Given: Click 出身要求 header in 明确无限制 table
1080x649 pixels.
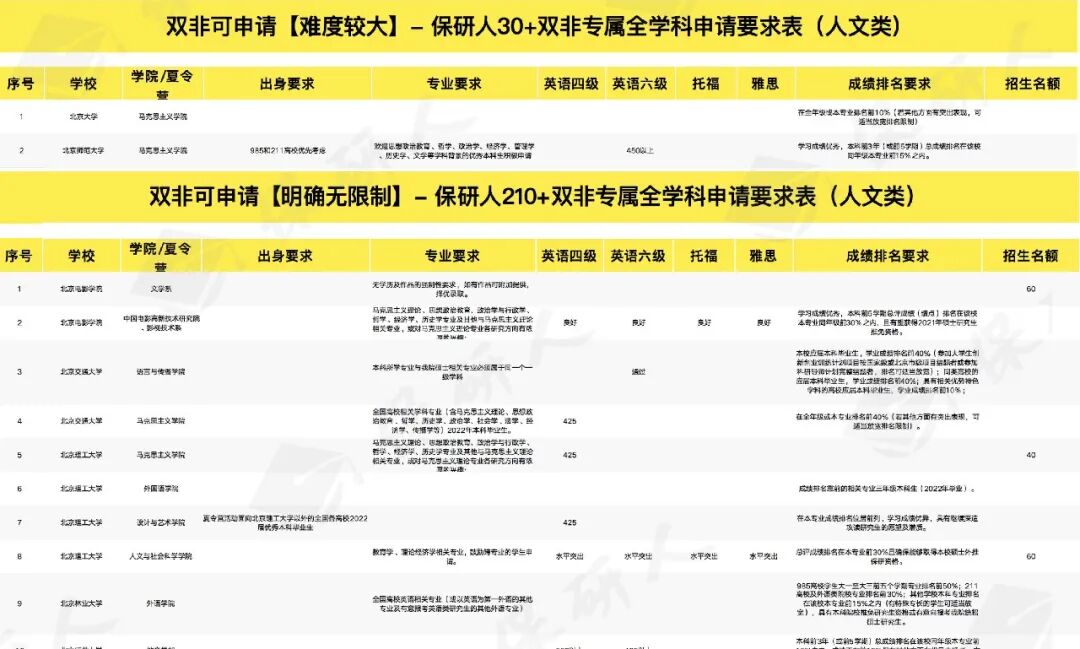Looking at the screenshot, I should coord(285,256).
